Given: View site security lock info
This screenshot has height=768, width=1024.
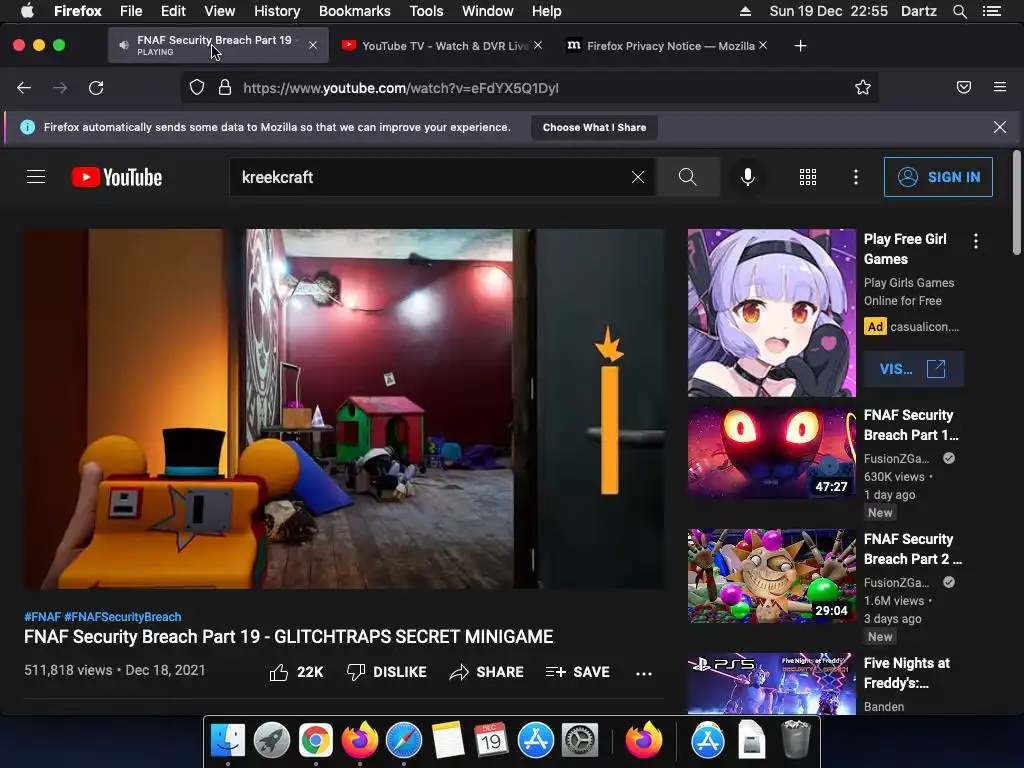Looking at the screenshot, I should 225,88.
